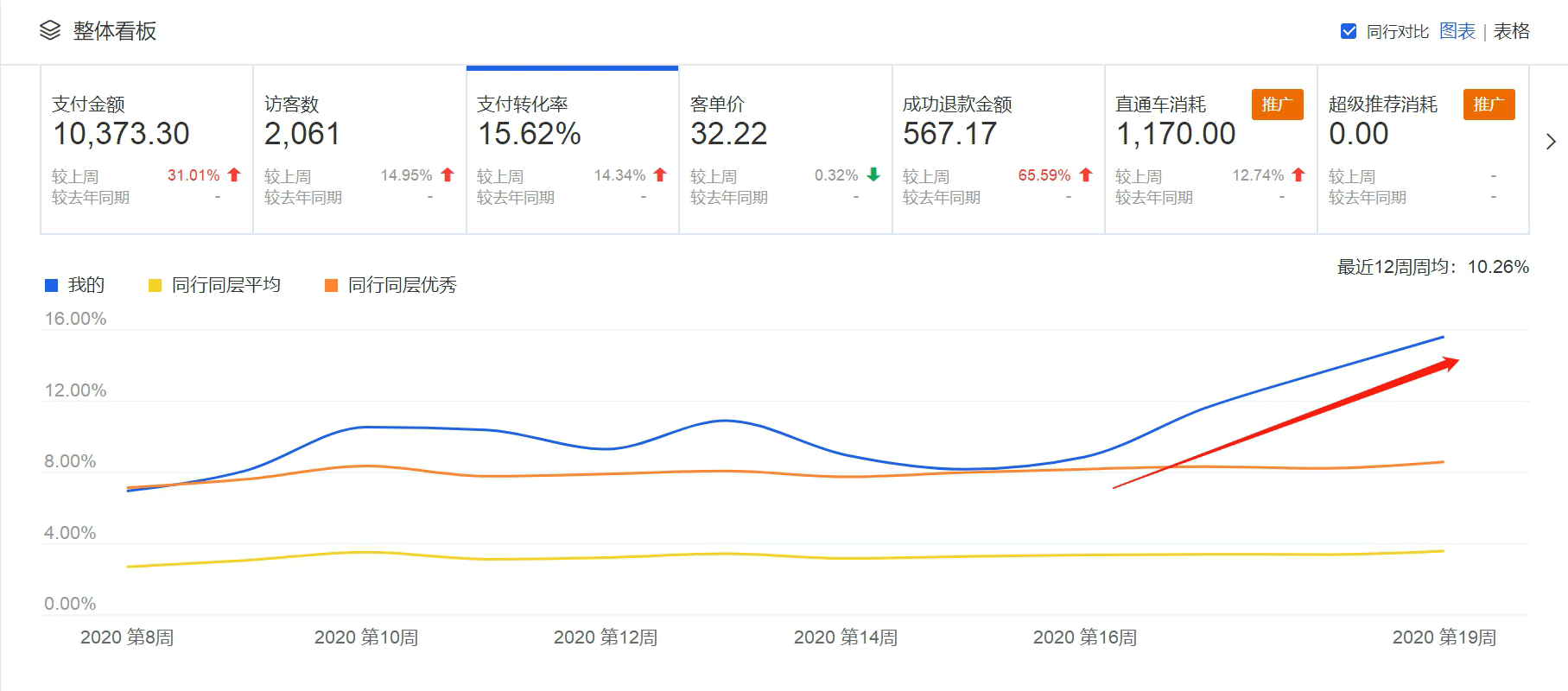
Task: Click the 推广 badge on 超级推荐消耗
Action: coord(1489,105)
